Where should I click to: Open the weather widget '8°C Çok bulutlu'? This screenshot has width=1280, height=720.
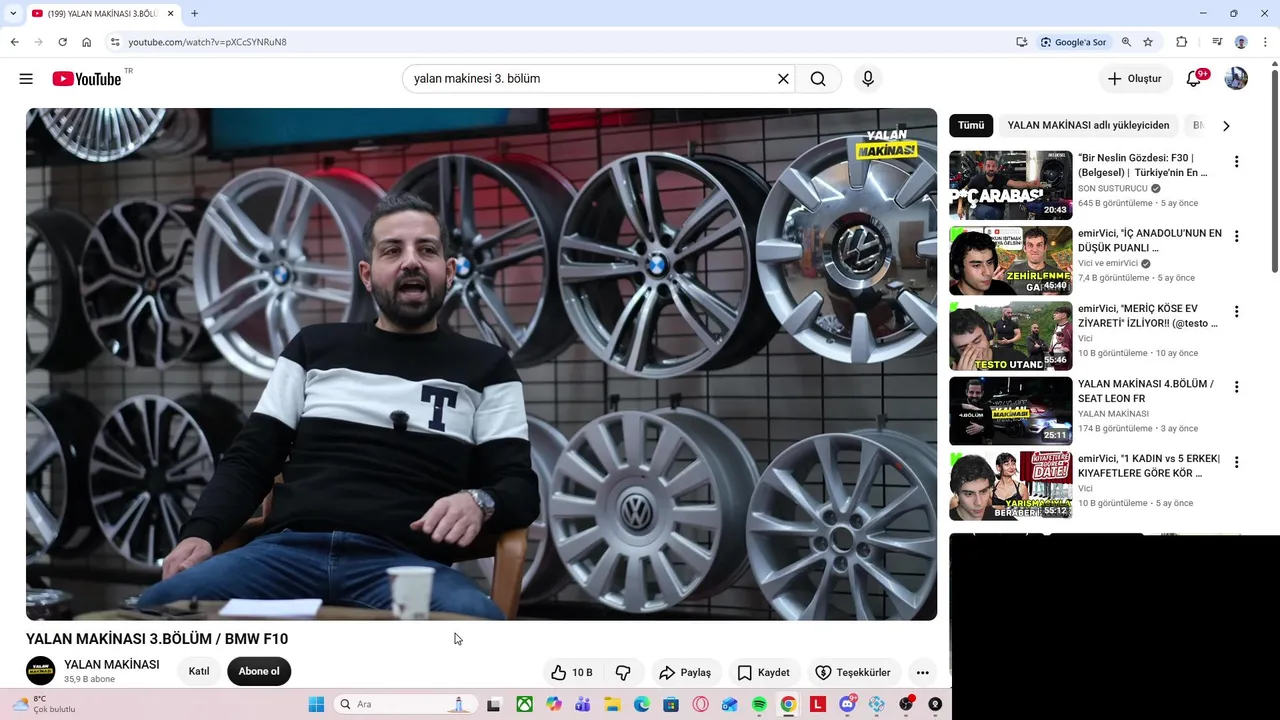(x=42, y=705)
